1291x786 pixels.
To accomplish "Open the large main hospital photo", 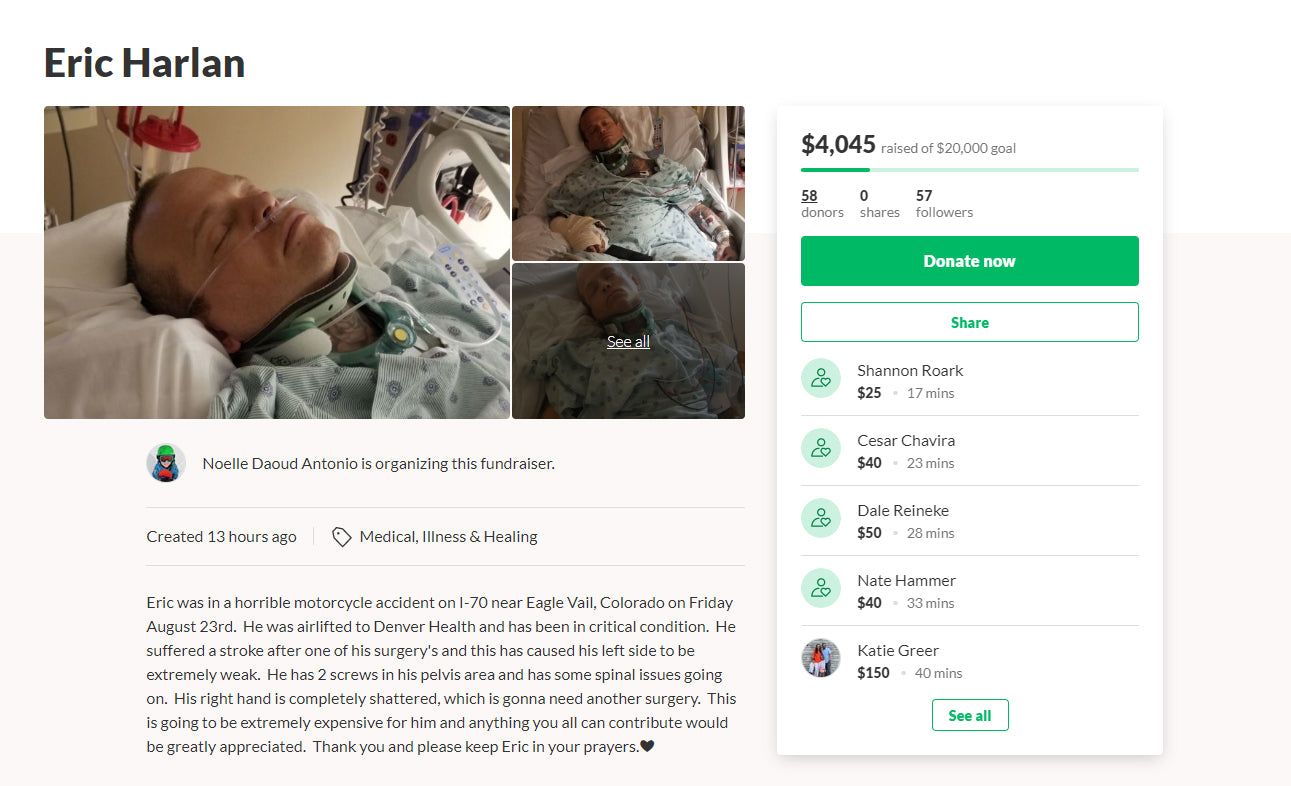I will tap(277, 262).
